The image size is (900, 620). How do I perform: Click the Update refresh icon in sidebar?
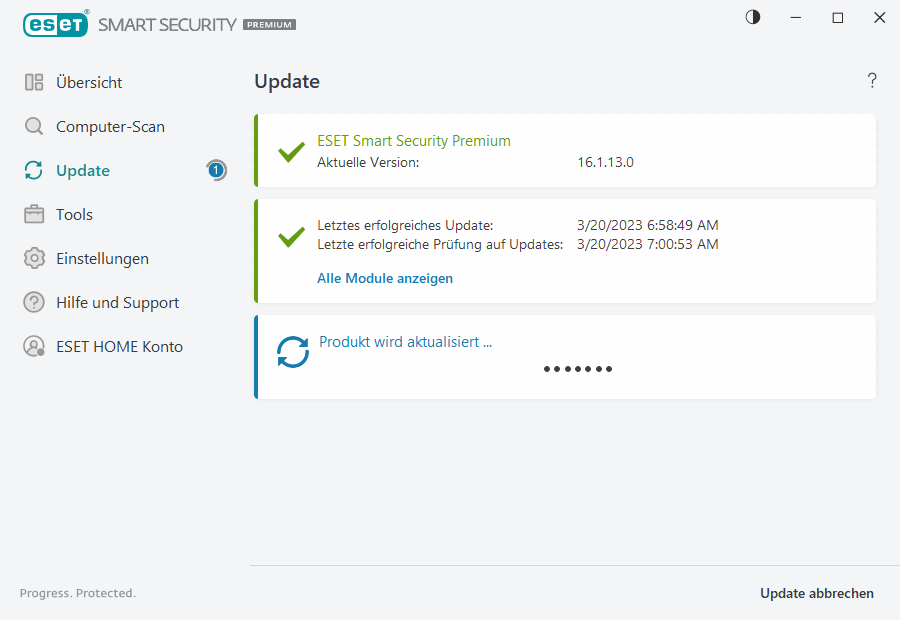(x=33, y=170)
